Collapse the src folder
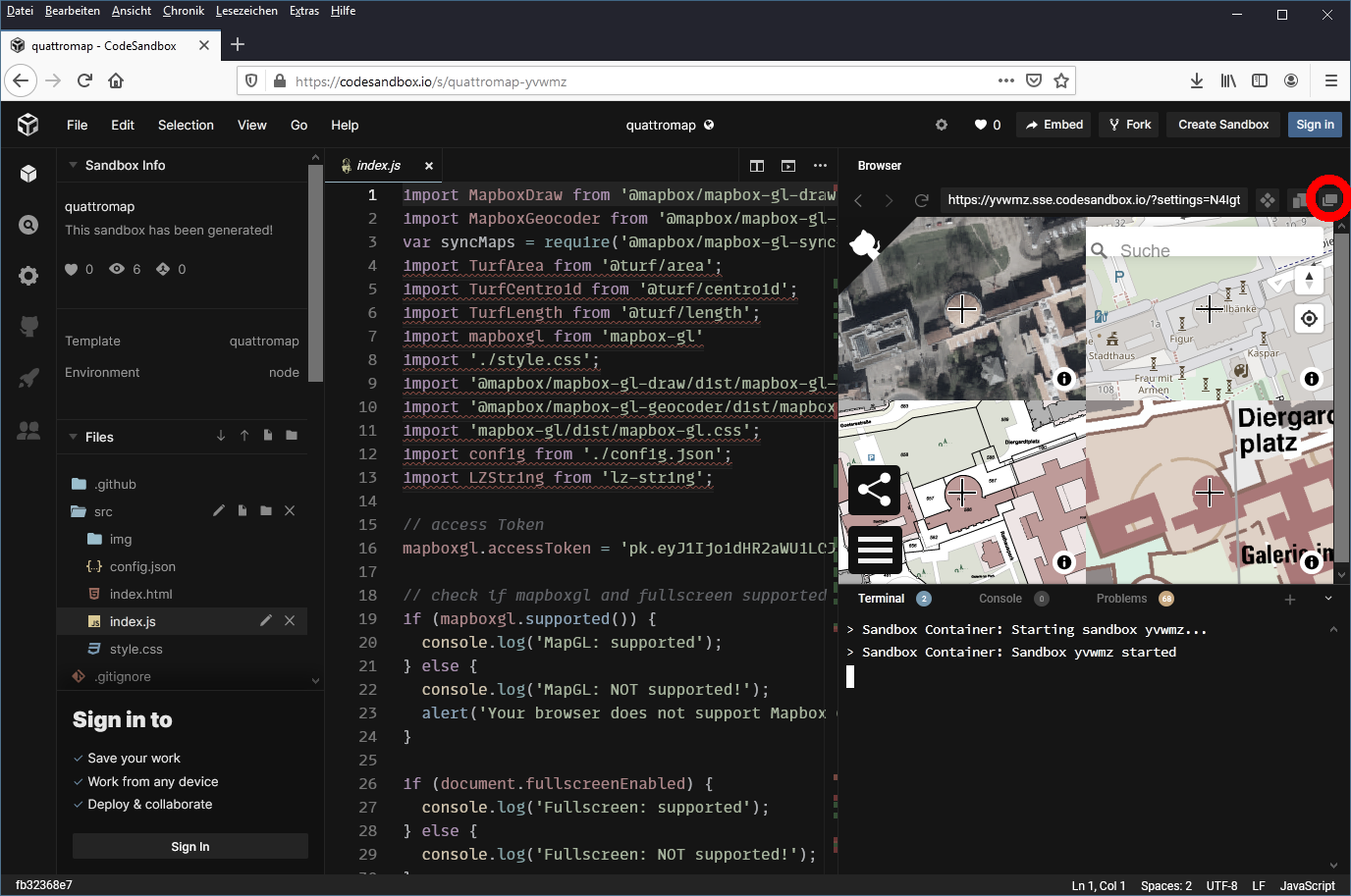 [x=91, y=511]
